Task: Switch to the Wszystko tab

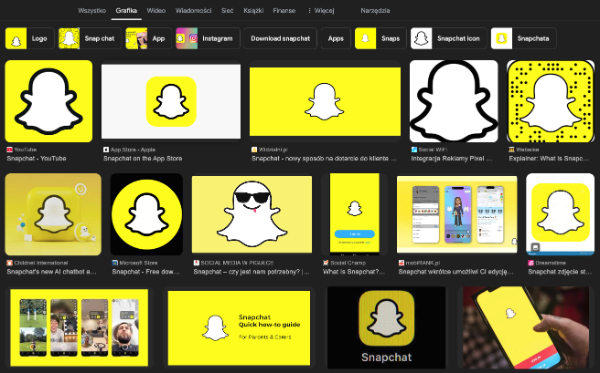Action: pyautogui.click(x=92, y=11)
